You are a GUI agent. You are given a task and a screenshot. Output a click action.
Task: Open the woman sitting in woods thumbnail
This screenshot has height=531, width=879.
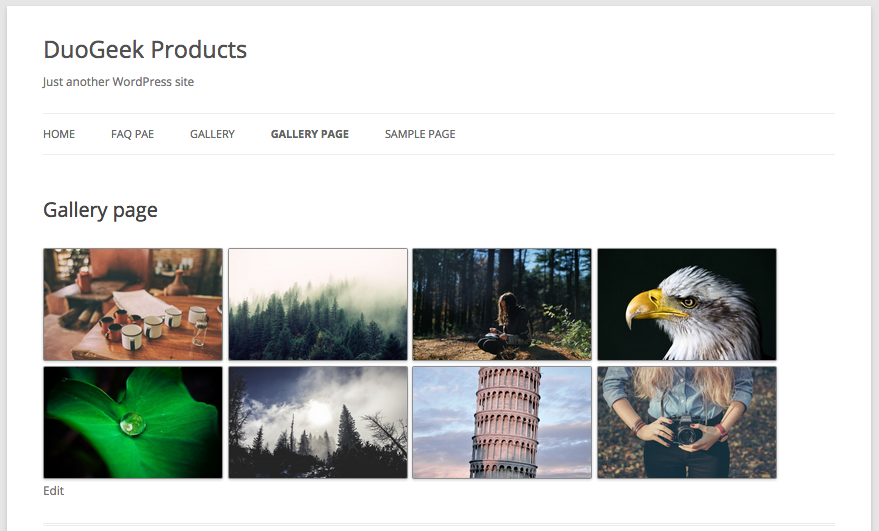click(502, 304)
